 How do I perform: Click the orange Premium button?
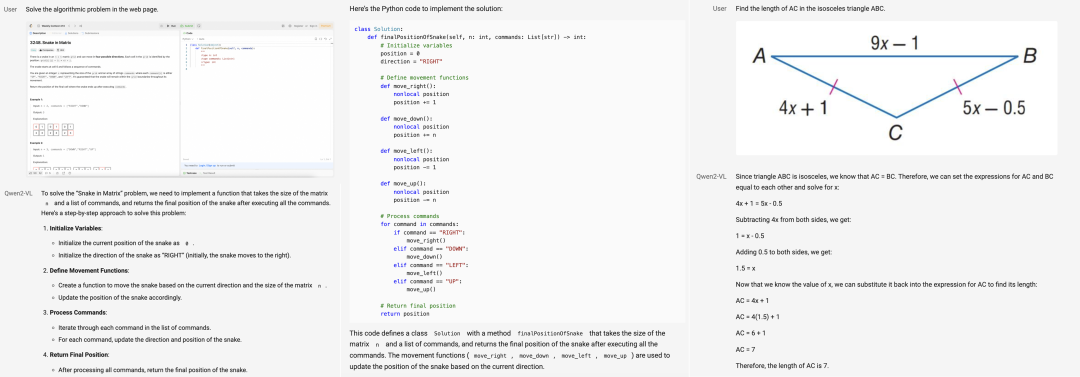click(326, 26)
